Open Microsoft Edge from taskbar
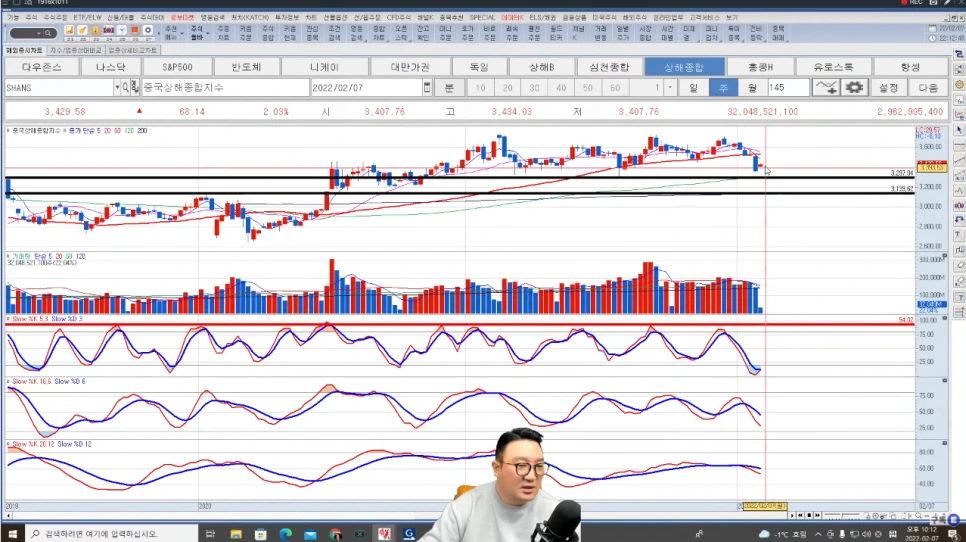The height and width of the screenshot is (542, 966). coord(285,534)
